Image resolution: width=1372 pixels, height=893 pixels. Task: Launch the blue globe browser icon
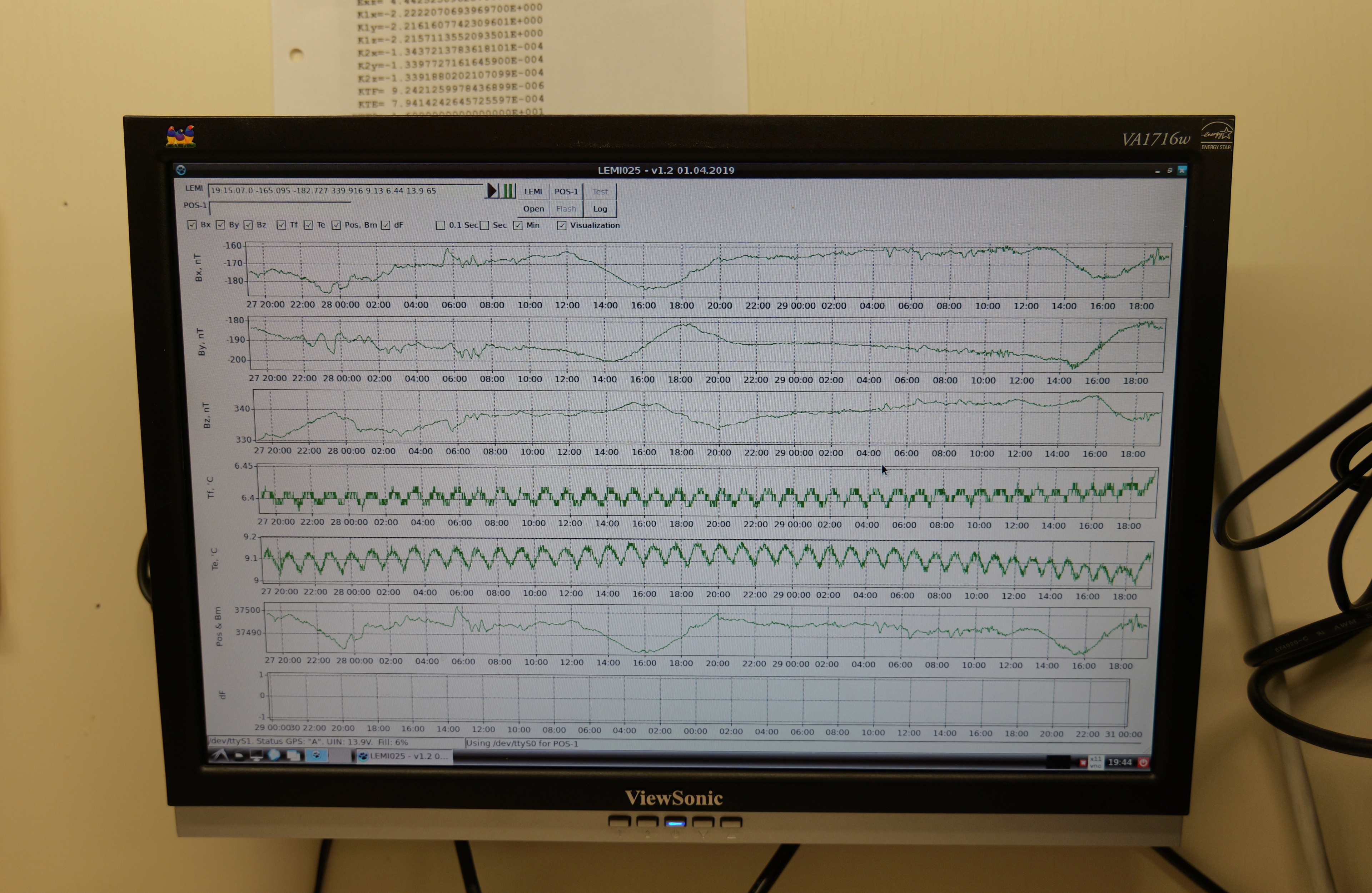pyautogui.click(x=274, y=755)
